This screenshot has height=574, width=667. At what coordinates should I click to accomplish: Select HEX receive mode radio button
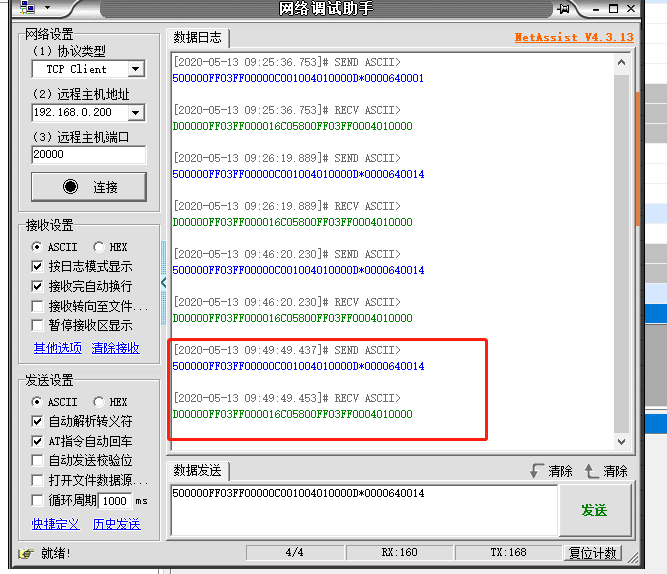(100, 247)
